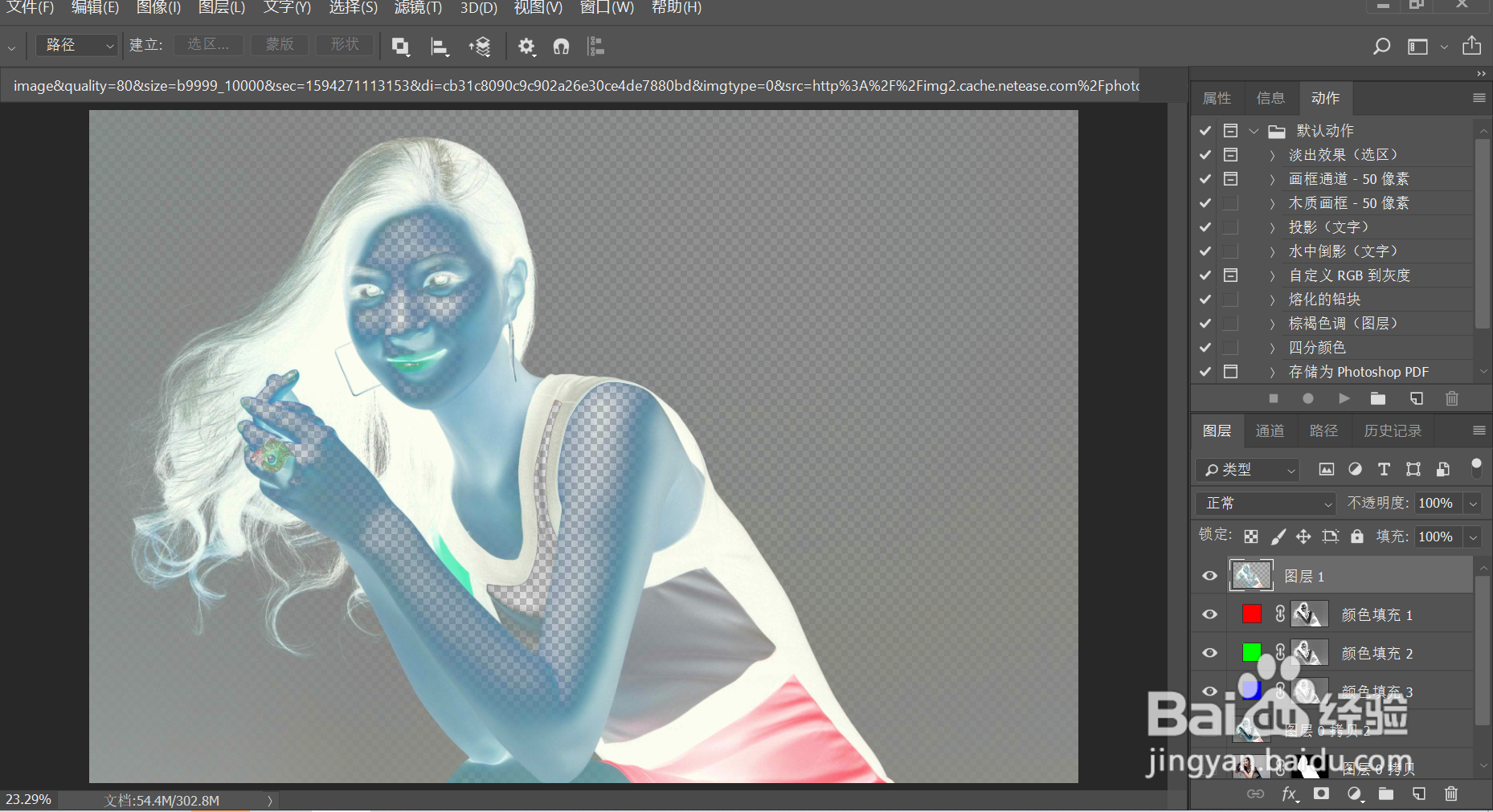Viewport: 1493px width, 812px height.
Task: Filter layers by type T icon
Action: [x=1384, y=469]
